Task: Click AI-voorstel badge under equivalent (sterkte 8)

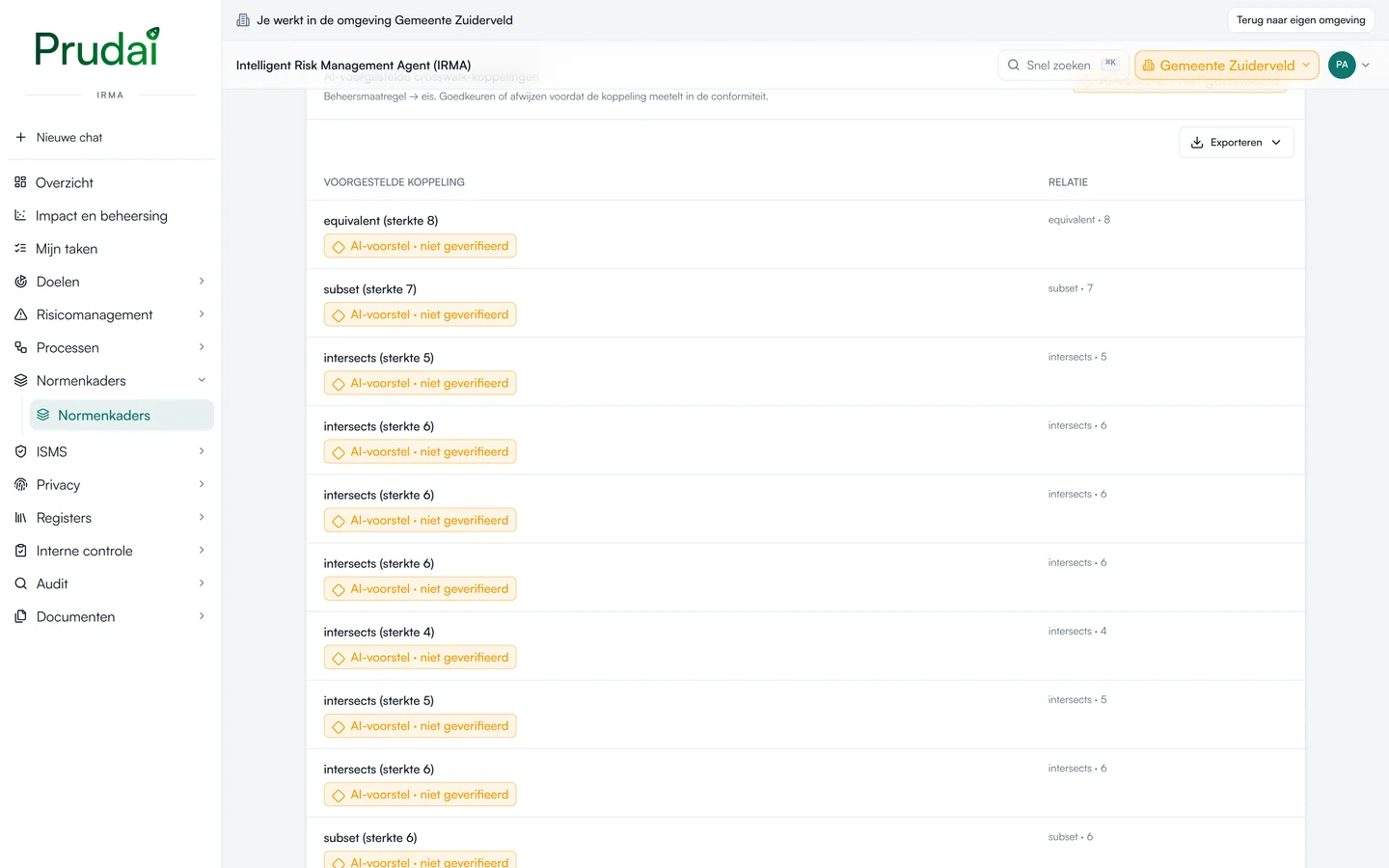Action: pos(420,246)
